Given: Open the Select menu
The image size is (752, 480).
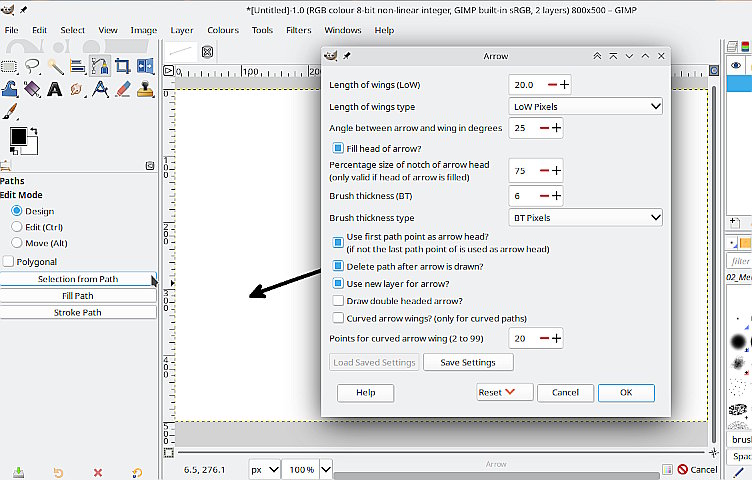Looking at the screenshot, I should [72, 30].
